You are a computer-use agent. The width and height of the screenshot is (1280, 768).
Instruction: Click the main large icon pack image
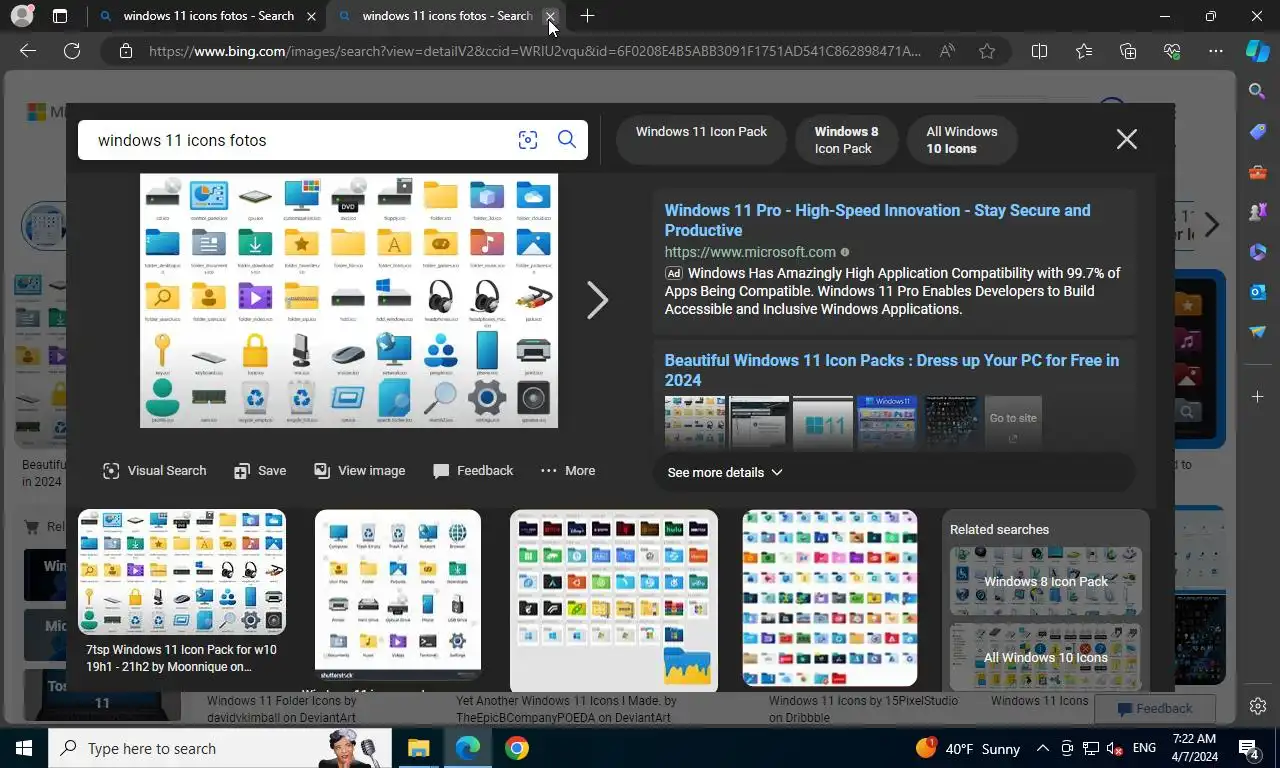349,300
